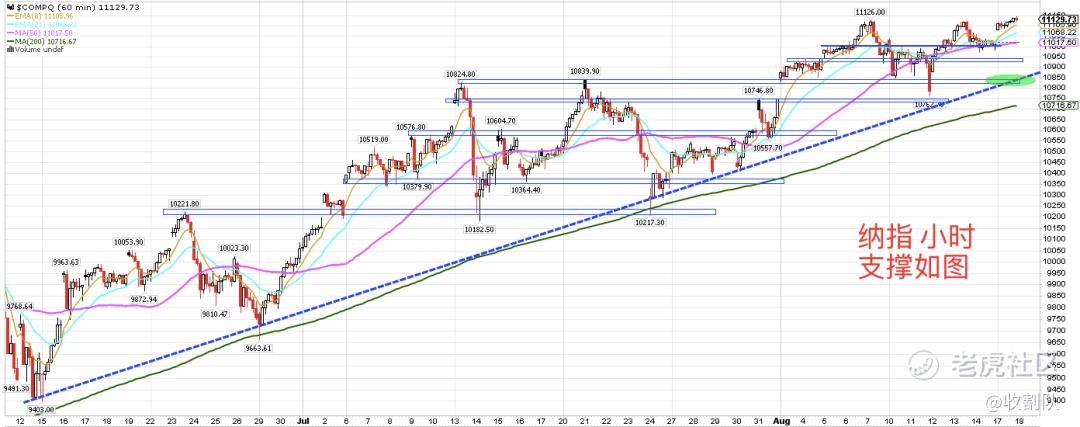Click the 9403.00 low label

[x=39, y=409]
